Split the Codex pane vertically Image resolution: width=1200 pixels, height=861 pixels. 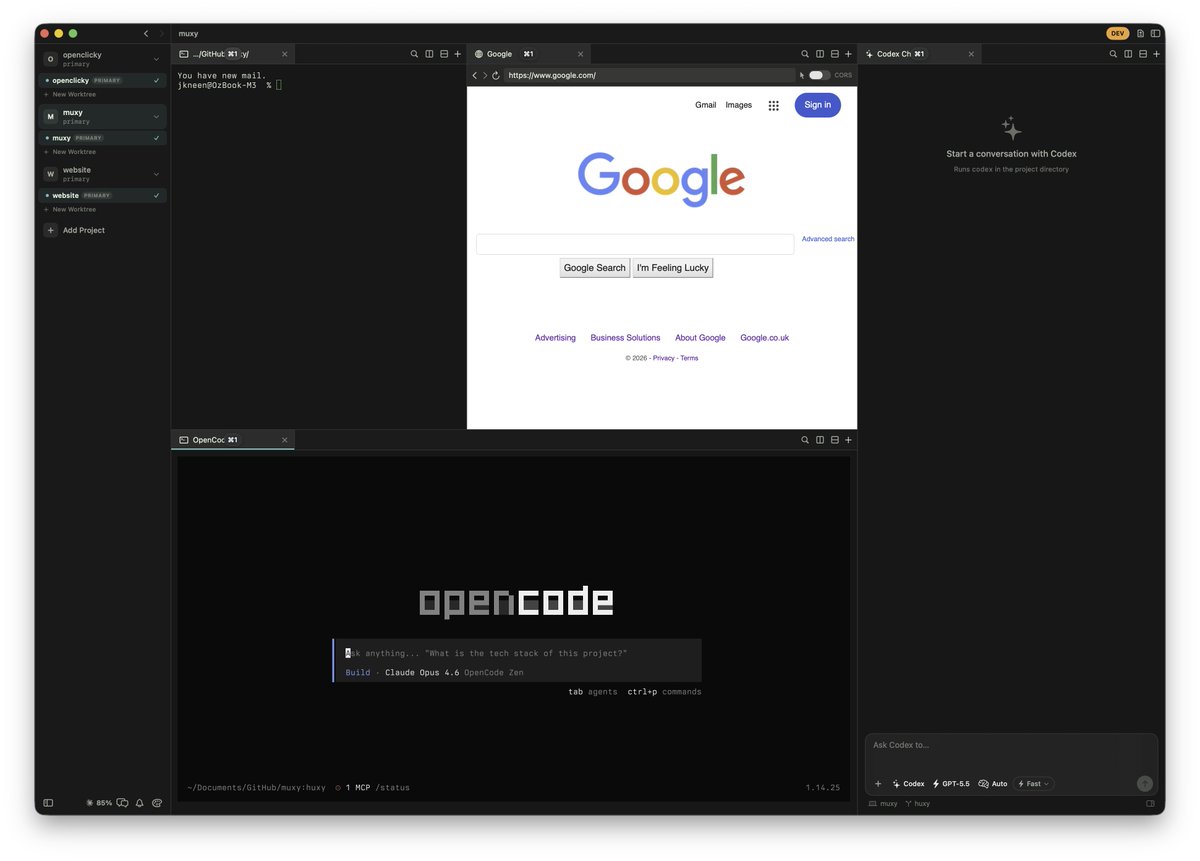tap(1128, 54)
